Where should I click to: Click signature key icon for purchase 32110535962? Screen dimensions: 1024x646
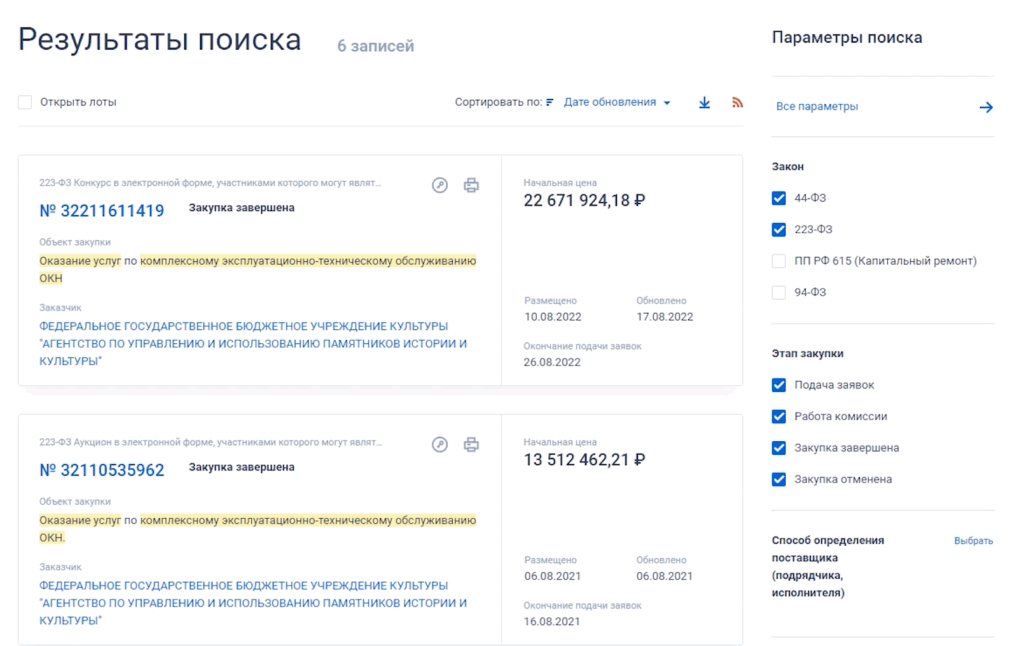click(x=439, y=445)
